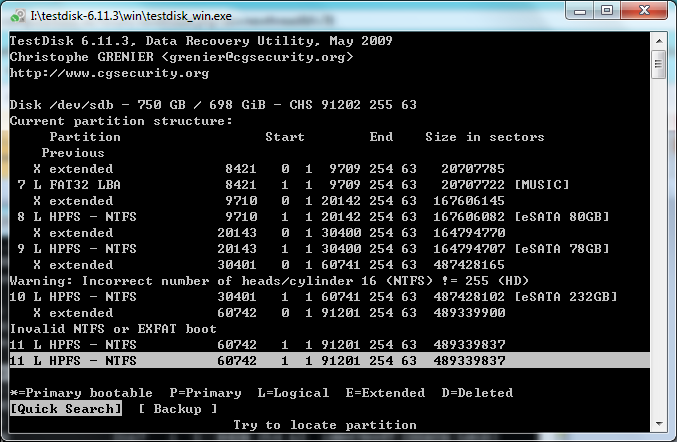Click the HPFS - NTFS row labeled eSATA 80GB

(x=309, y=217)
